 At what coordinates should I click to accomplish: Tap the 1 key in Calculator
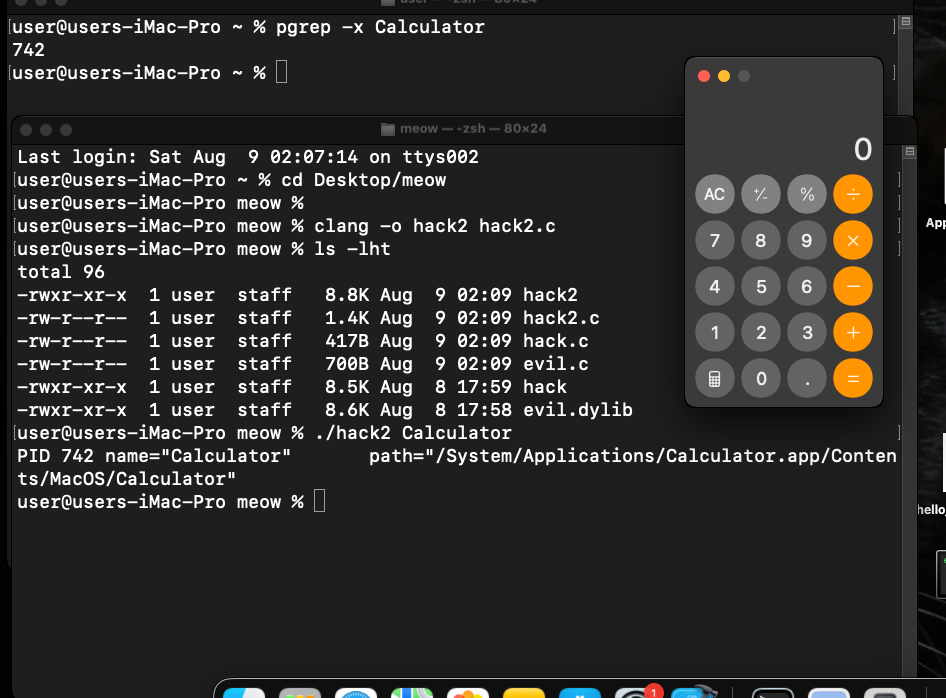[714, 332]
